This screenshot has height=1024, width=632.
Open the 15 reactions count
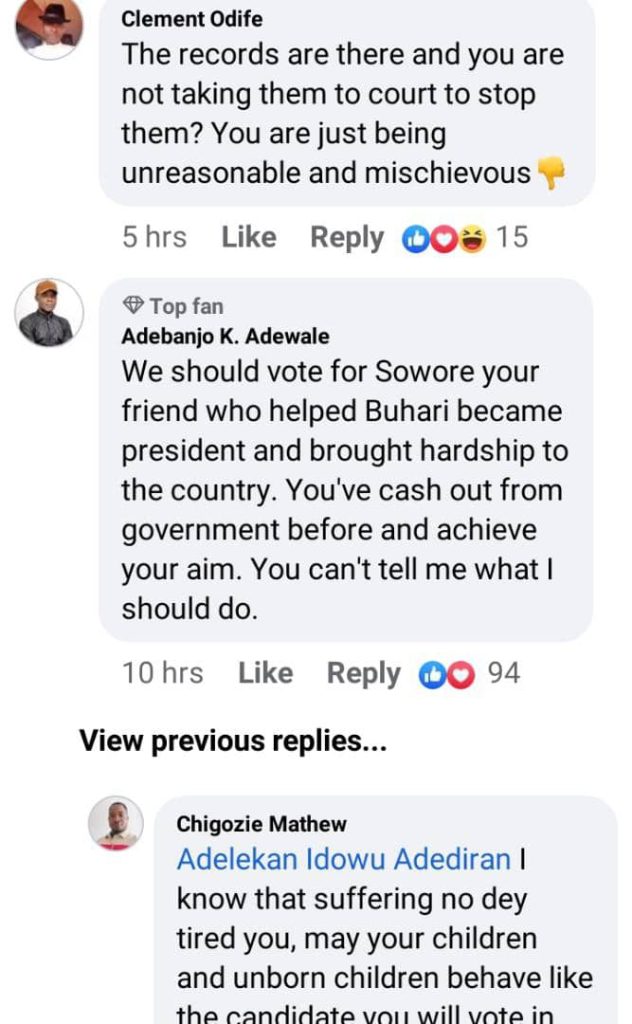tap(512, 237)
